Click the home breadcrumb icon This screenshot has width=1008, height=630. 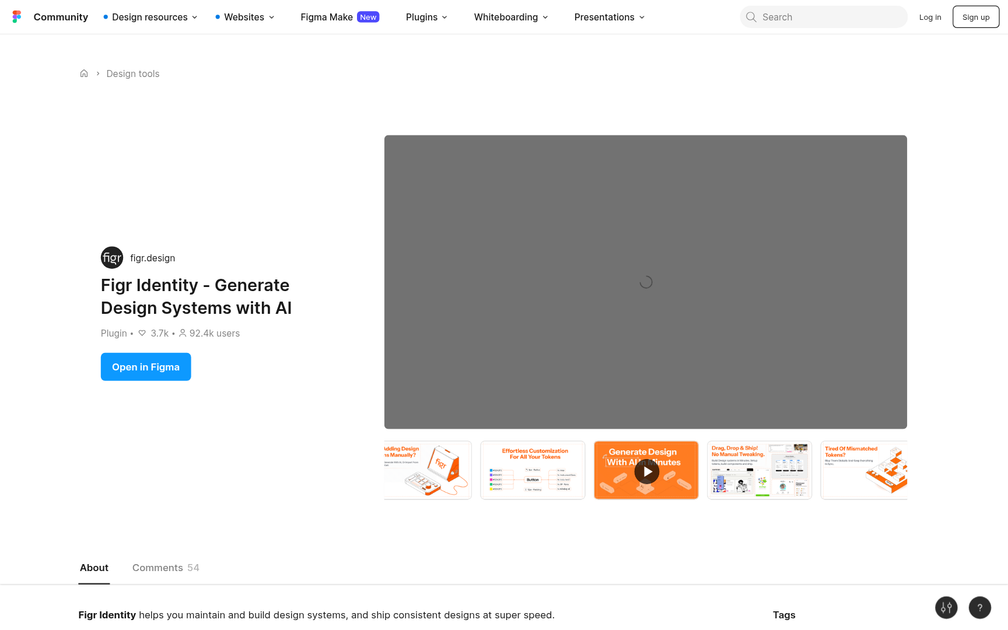point(84,73)
